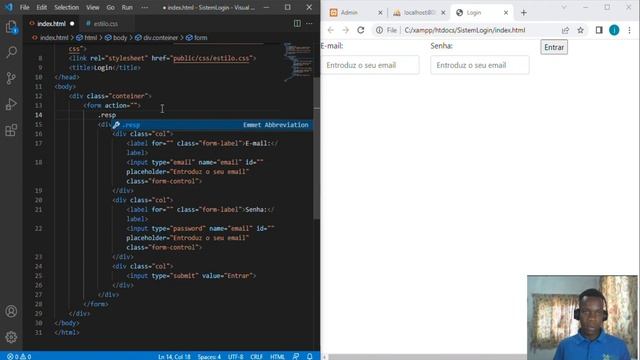Click the feedback icon in the status bar

tap(296, 356)
